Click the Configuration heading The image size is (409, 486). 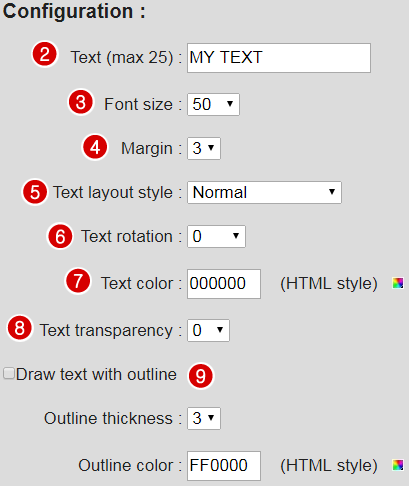click(x=74, y=11)
